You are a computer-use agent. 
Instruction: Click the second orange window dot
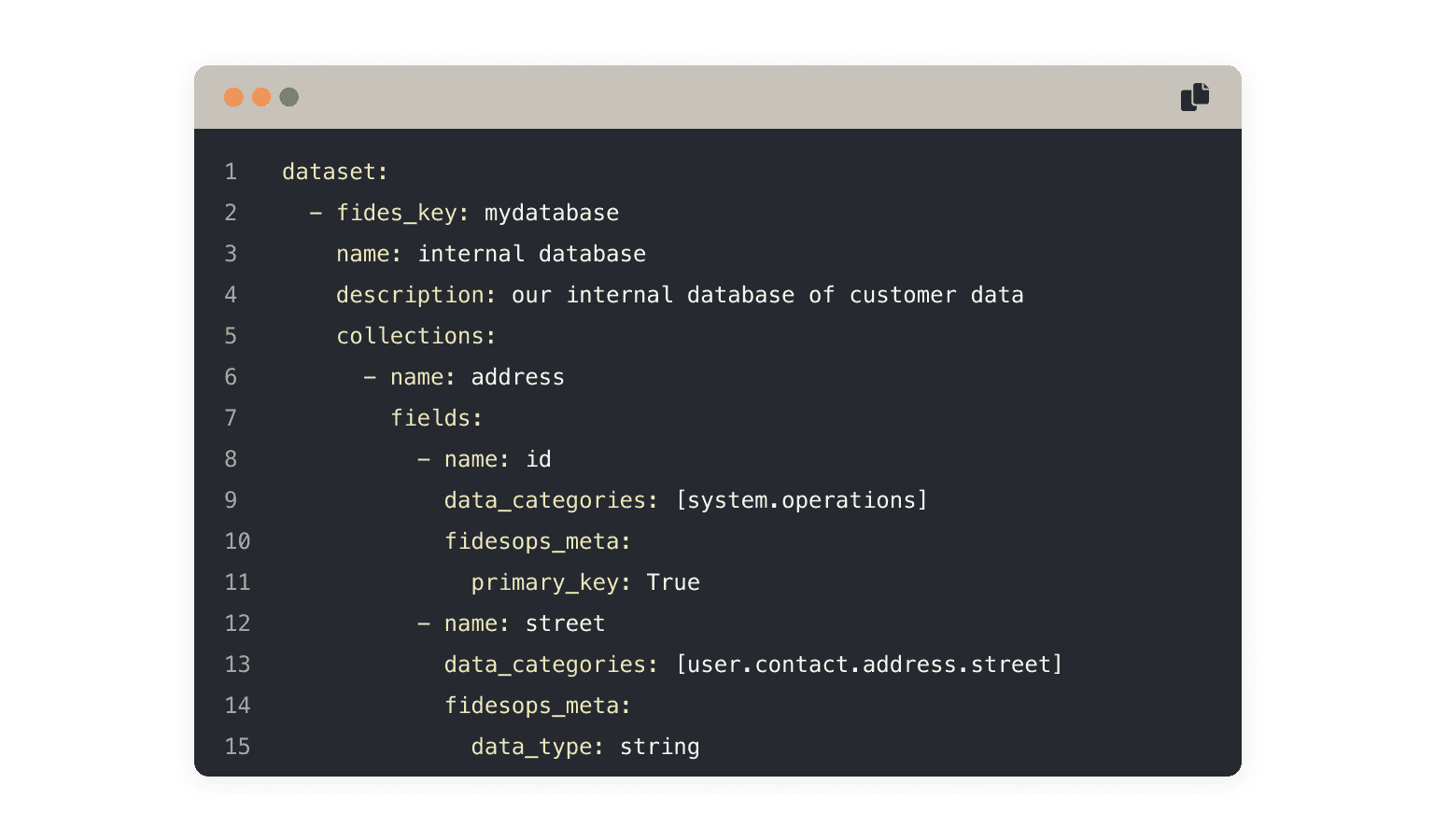point(261,97)
